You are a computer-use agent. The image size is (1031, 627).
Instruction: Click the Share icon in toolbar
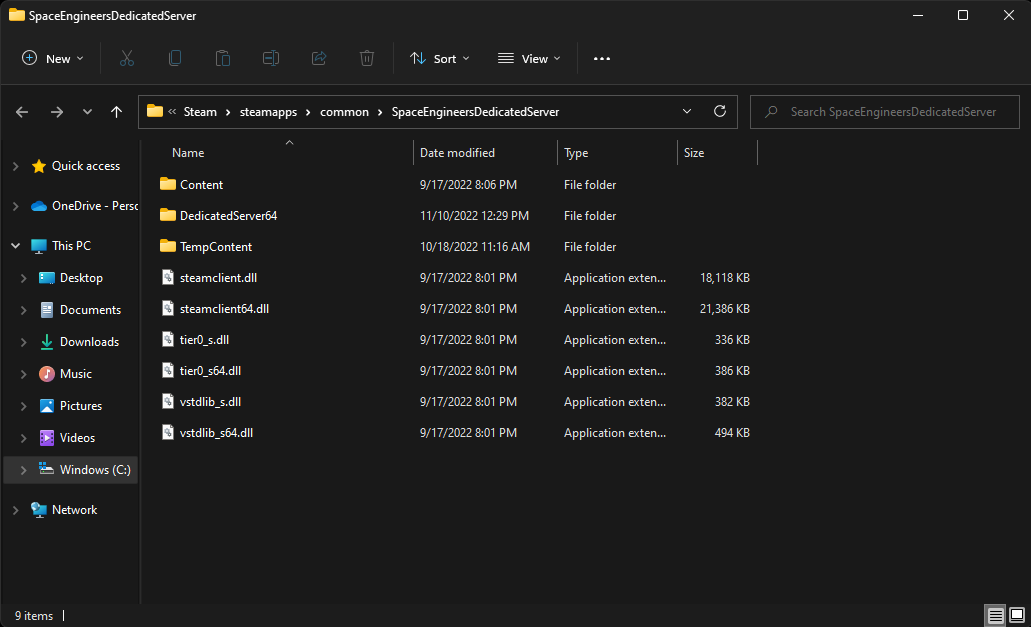pos(319,58)
